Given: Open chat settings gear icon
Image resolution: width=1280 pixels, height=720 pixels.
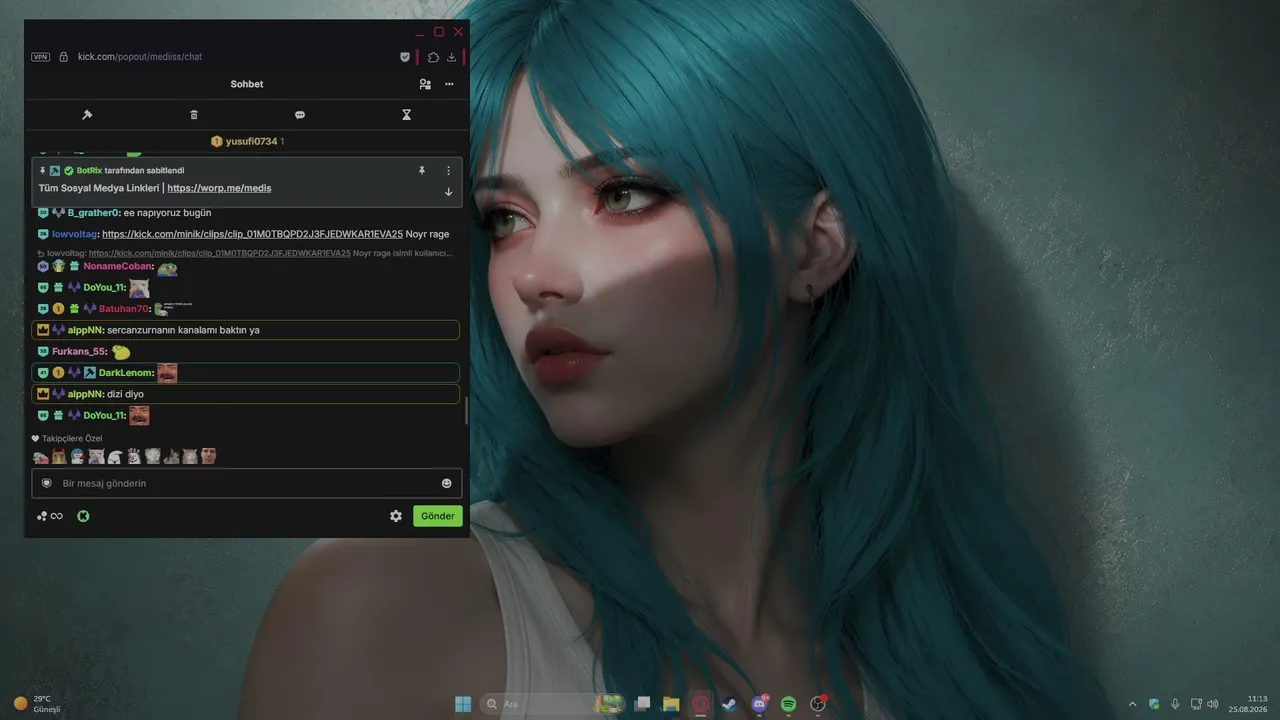Looking at the screenshot, I should point(396,516).
